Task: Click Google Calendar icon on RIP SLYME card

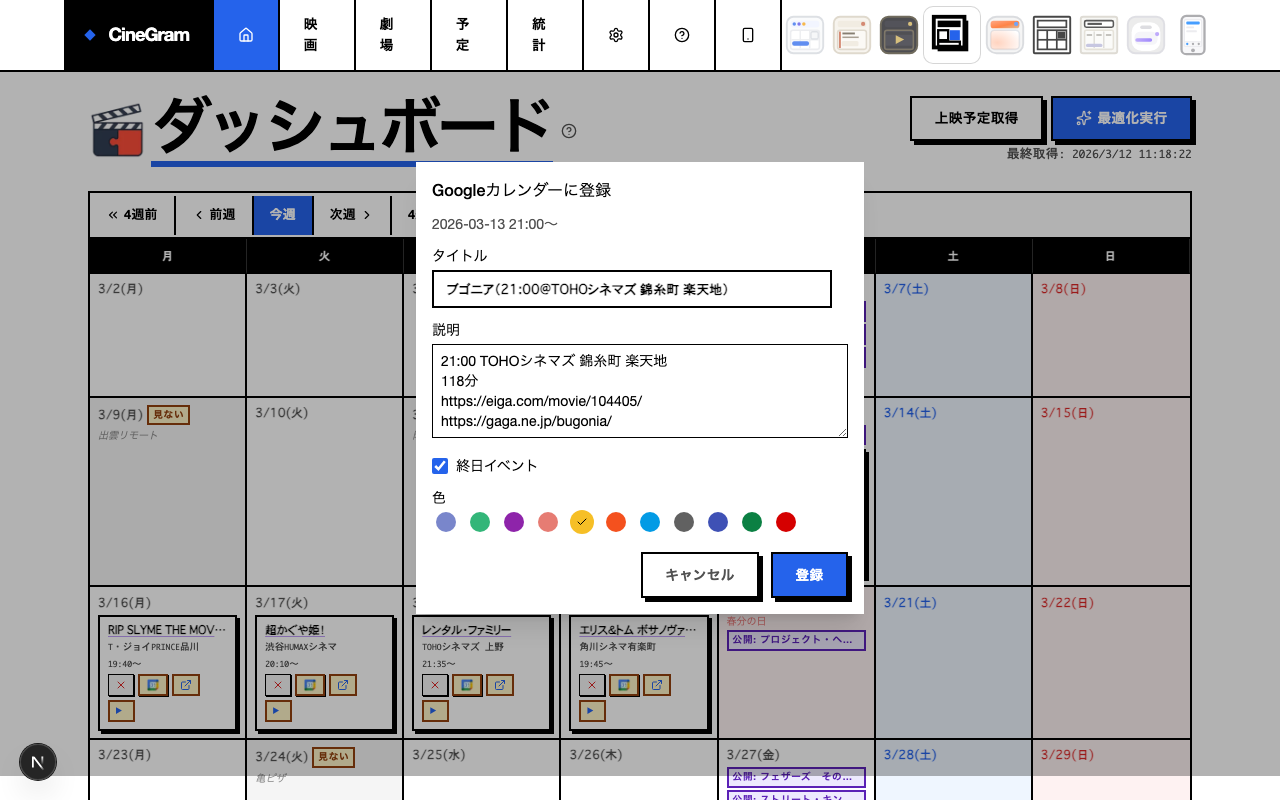Action: coord(152,685)
